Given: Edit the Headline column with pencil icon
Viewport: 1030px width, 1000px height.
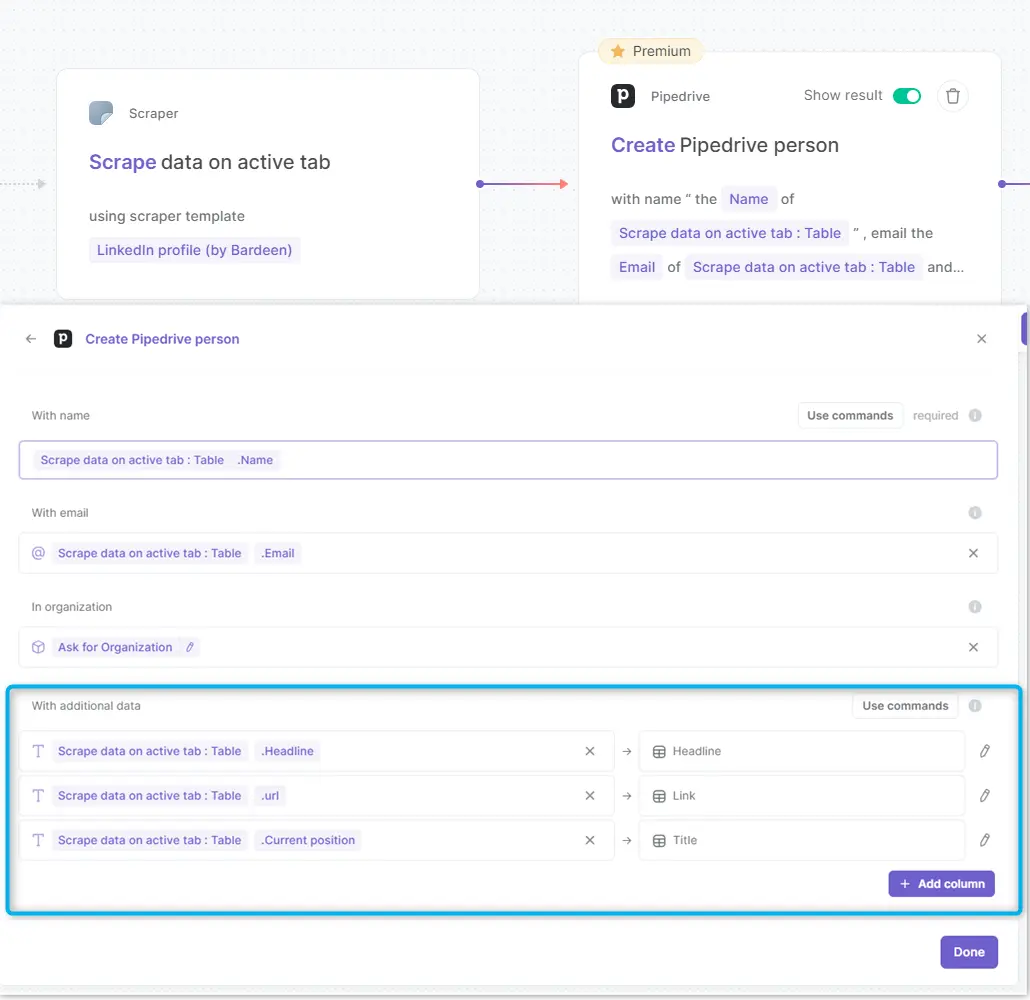Looking at the screenshot, I should [x=985, y=751].
